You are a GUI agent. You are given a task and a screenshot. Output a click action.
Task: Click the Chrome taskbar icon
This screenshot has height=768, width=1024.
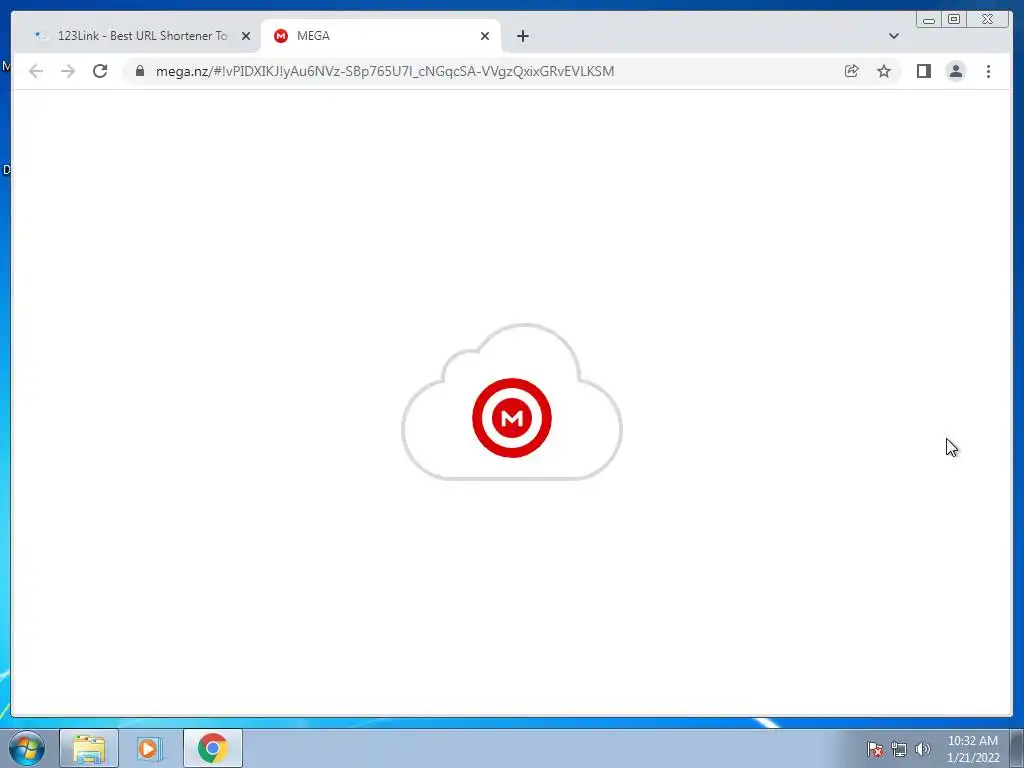click(x=213, y=748)
